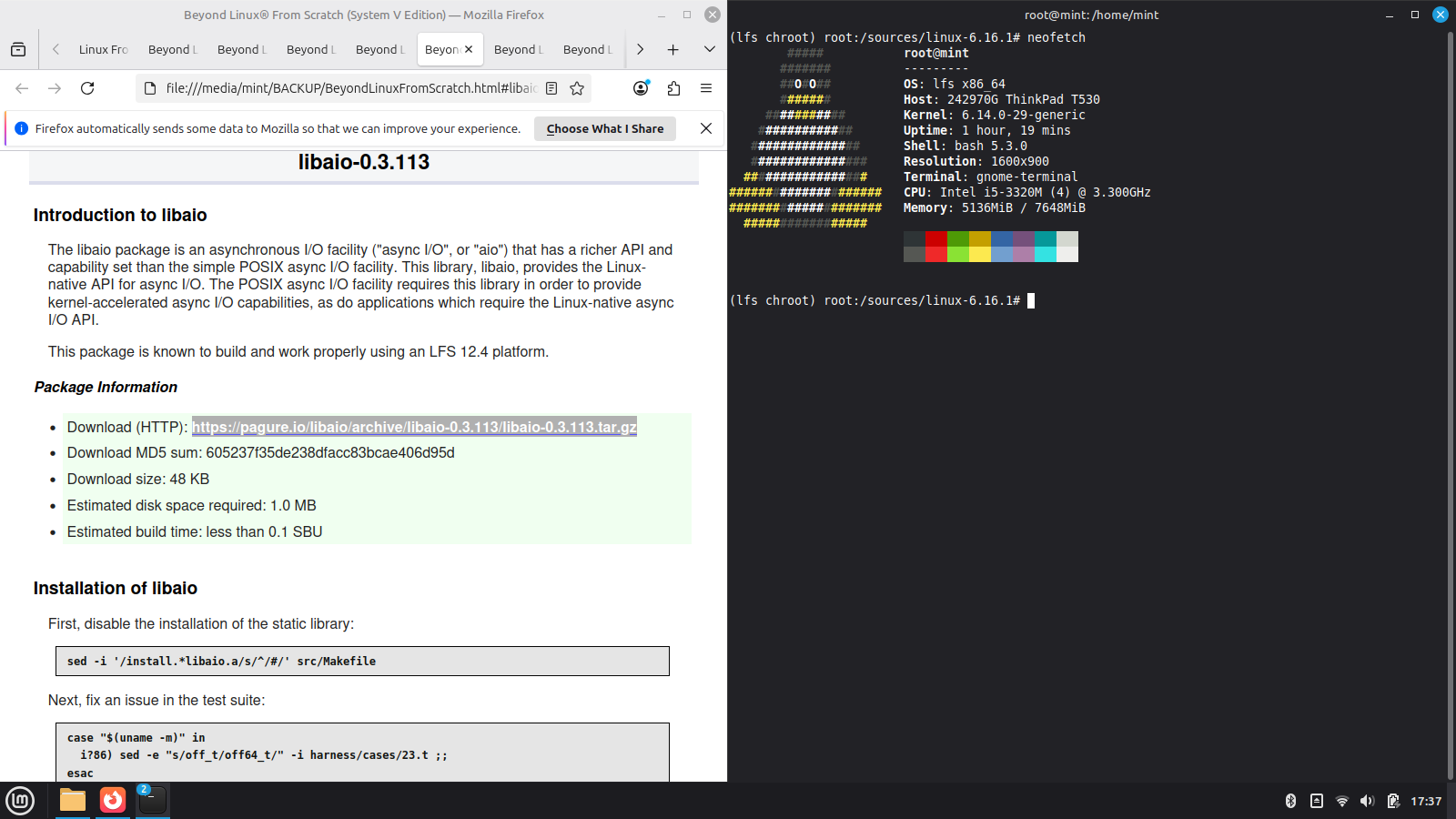Screen dimensions: 1456x819
Task: Open the Bluetooth tray icon
Action: click(x=1290, y=801)
